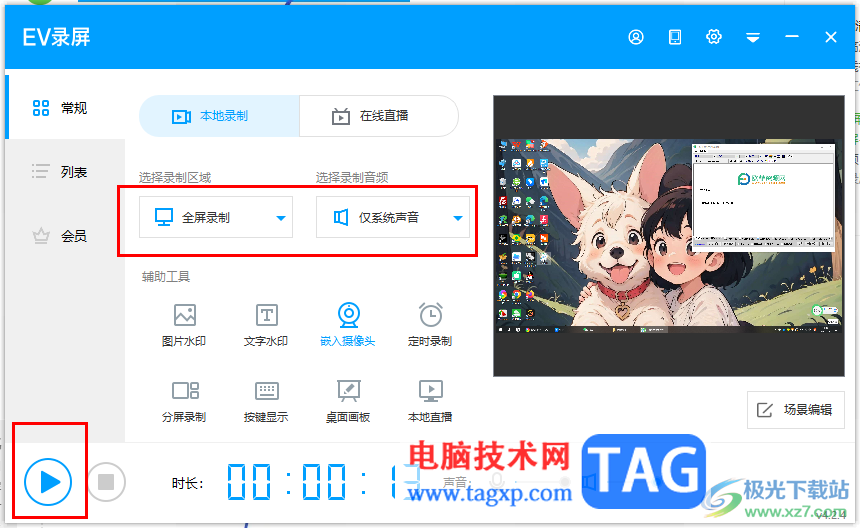
Task: Click the desktop preview thumbnail
Action: click(x=669, y=236)
